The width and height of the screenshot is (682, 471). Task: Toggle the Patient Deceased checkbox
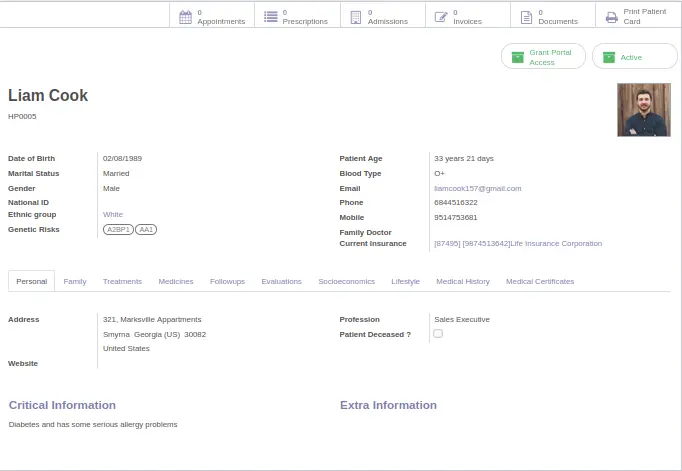point(438,334)
